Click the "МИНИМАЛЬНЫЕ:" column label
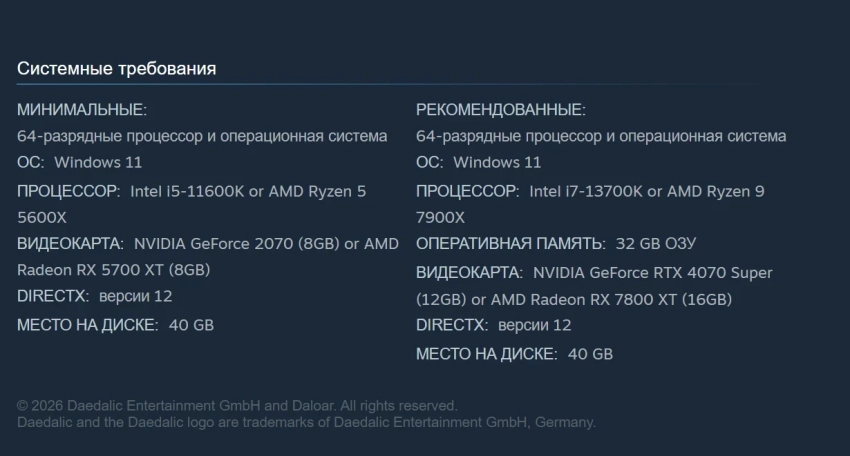 point(82,109)
